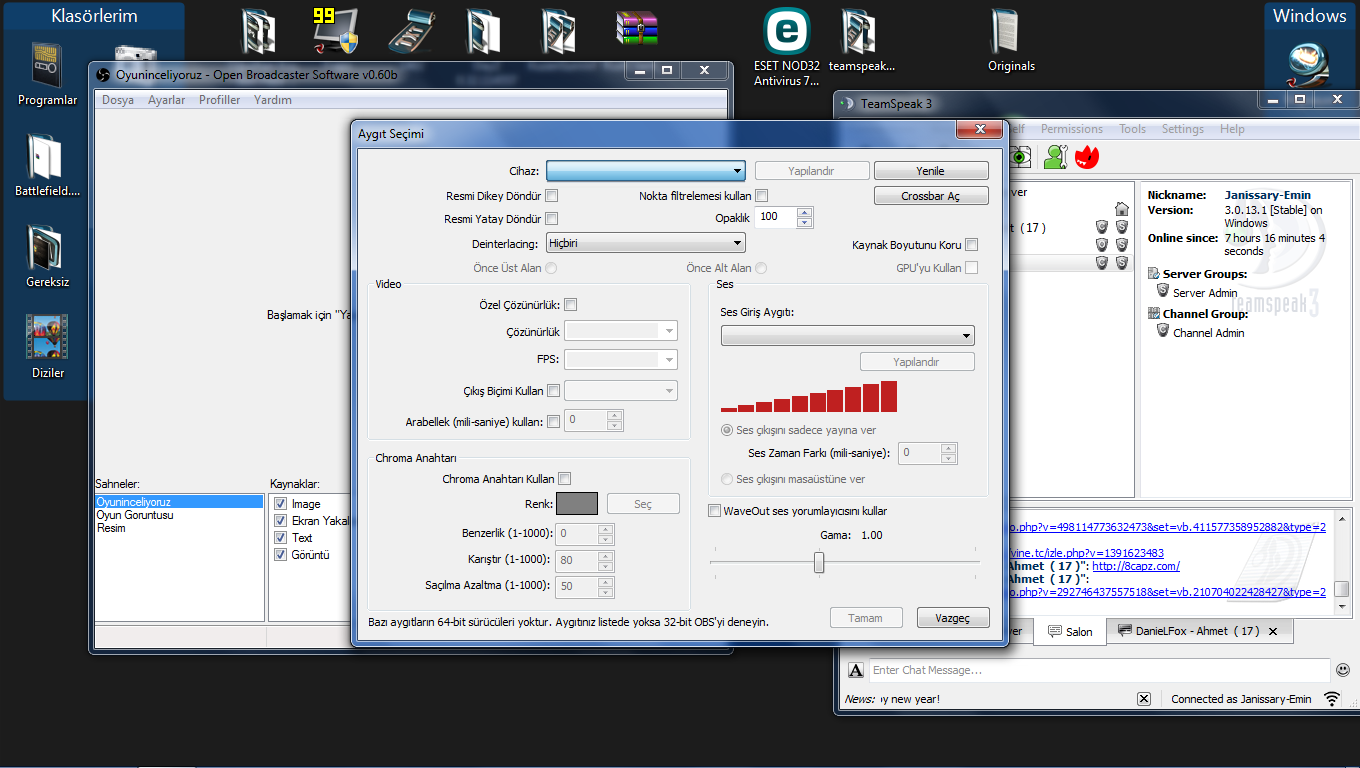Open the Diziler film folder icon
The width and height of the screenshot is (1360, 768).
click(x=47, y=337)
